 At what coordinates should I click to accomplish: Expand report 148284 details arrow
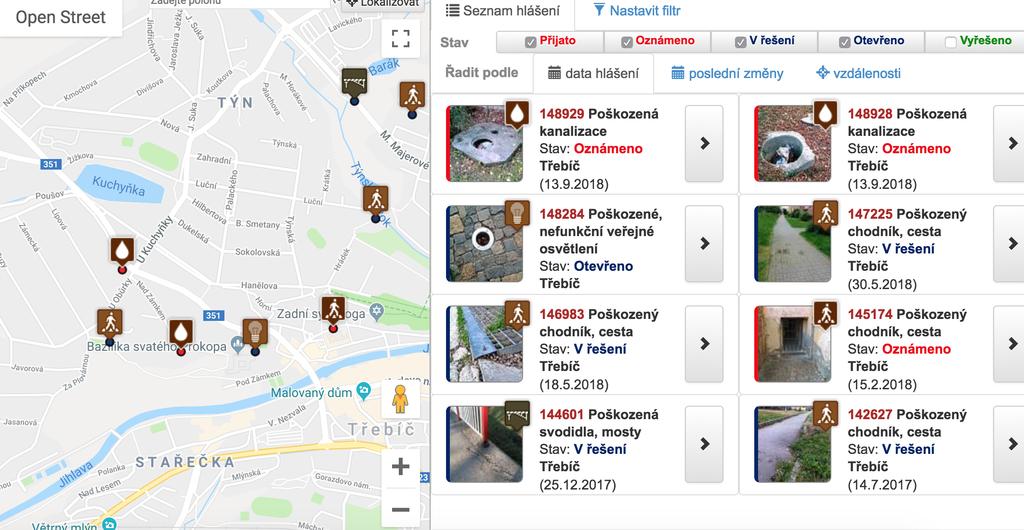tap(704, 243)
